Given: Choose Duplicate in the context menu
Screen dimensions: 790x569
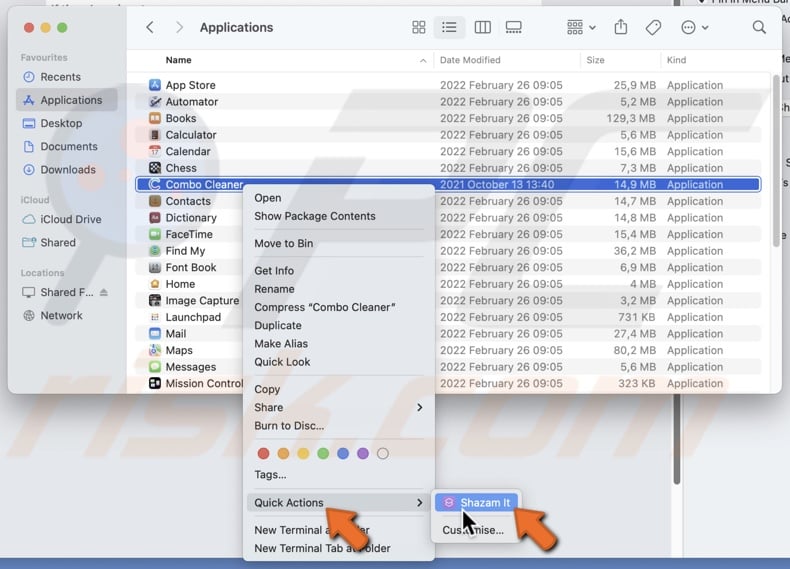Looking at the screenshot, I should 278,325.
